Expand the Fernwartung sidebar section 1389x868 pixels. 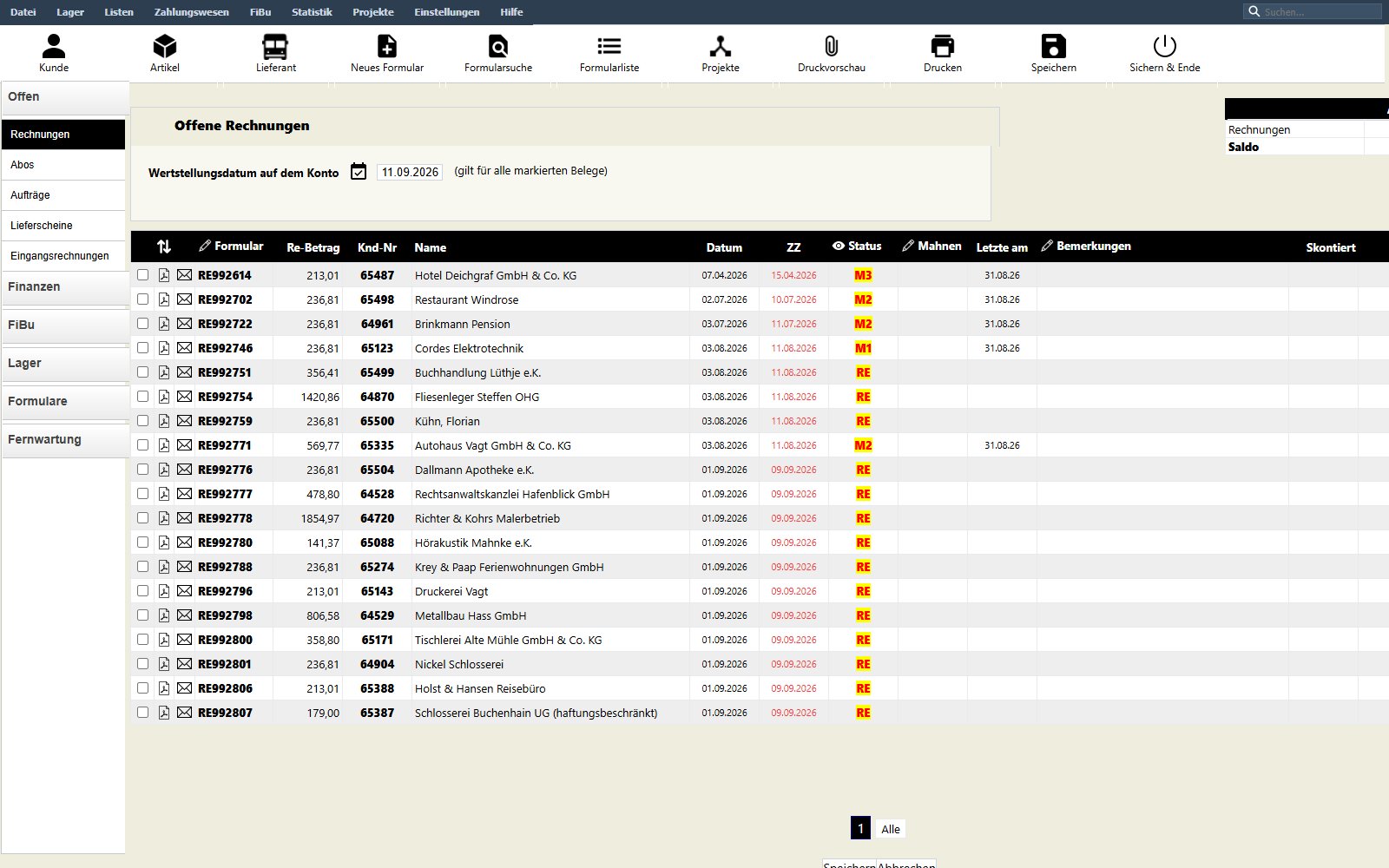(65, 440)
